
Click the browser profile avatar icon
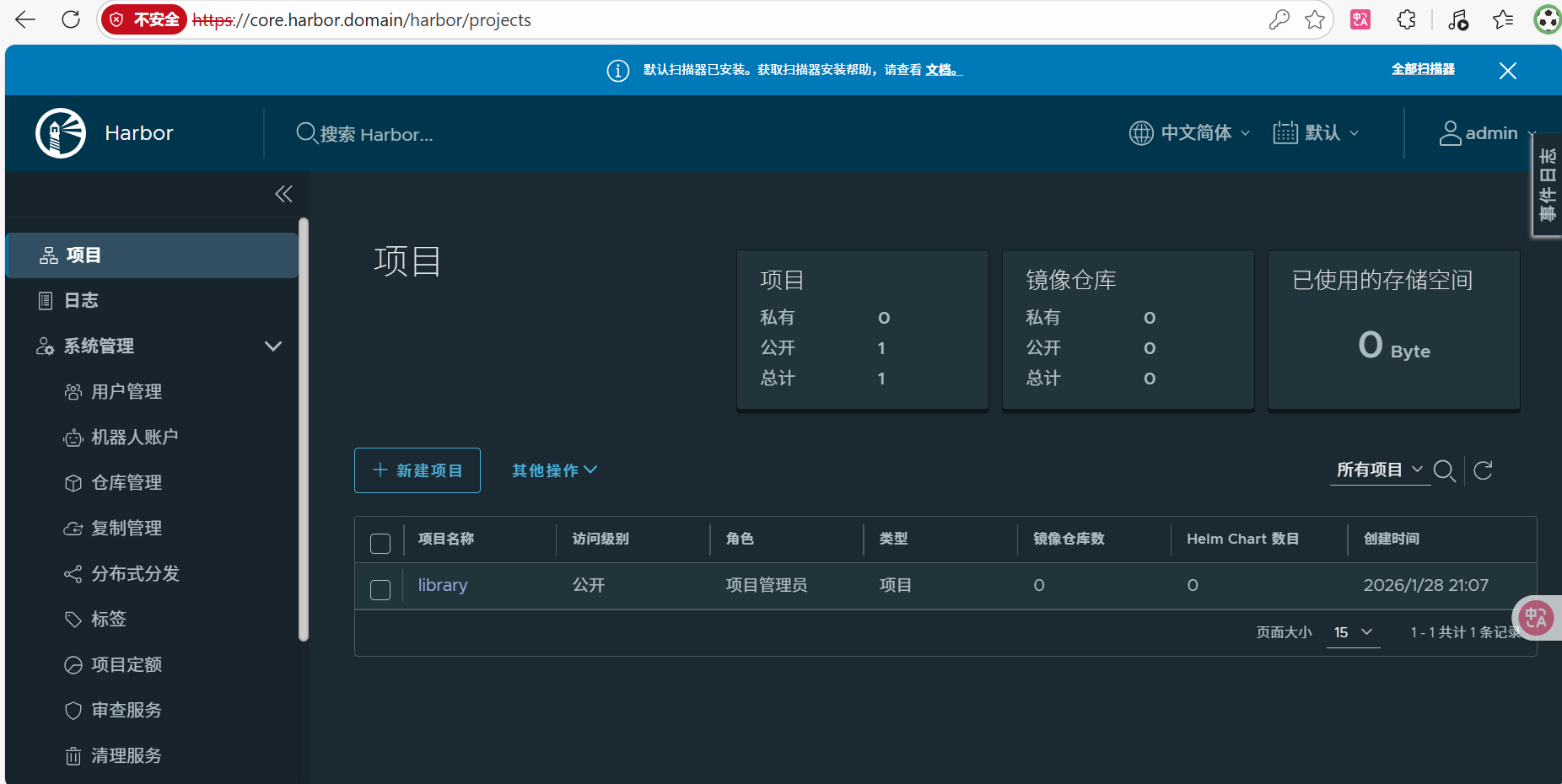coord(1547,19)
